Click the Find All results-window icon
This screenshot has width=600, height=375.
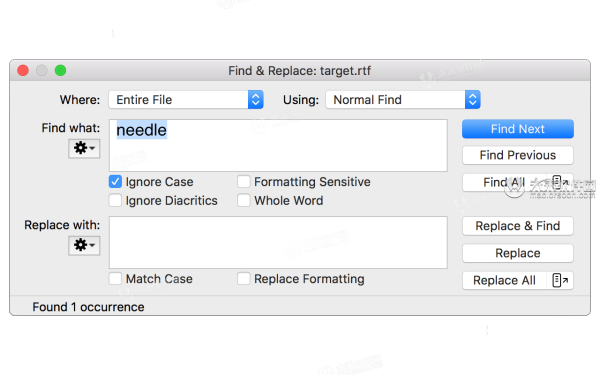click(560, 183)
